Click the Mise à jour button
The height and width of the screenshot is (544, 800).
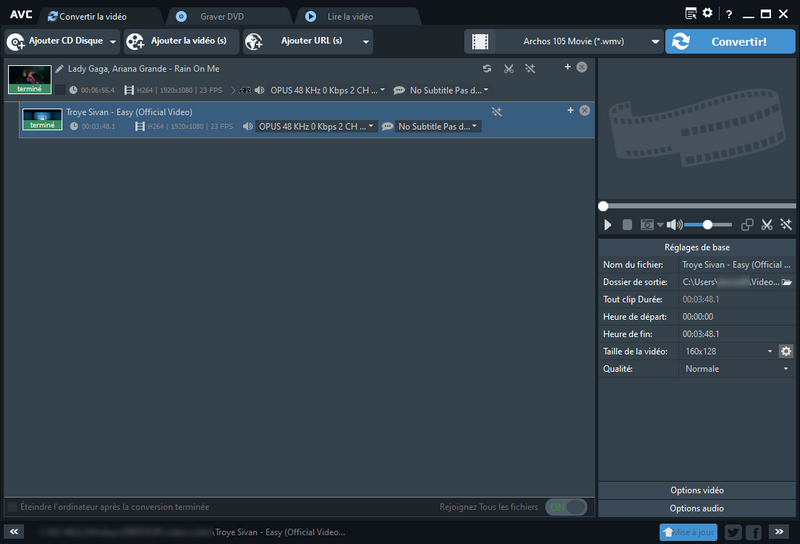688,532
